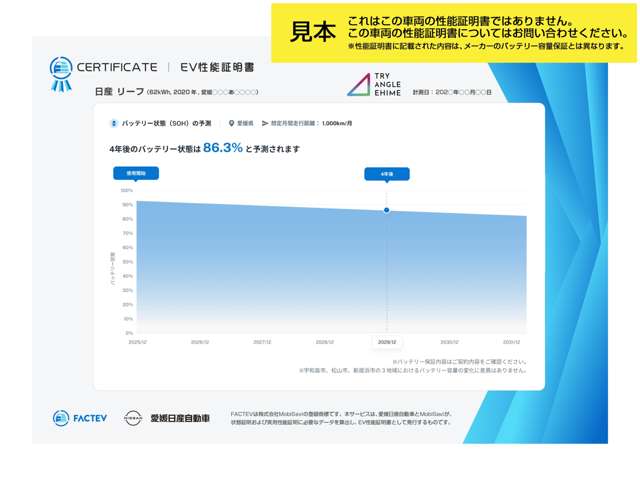Screen dimensions: 640x480
Task: Click the バッテリー状態（SOH）の予測 heading
Action: [167, 123]
